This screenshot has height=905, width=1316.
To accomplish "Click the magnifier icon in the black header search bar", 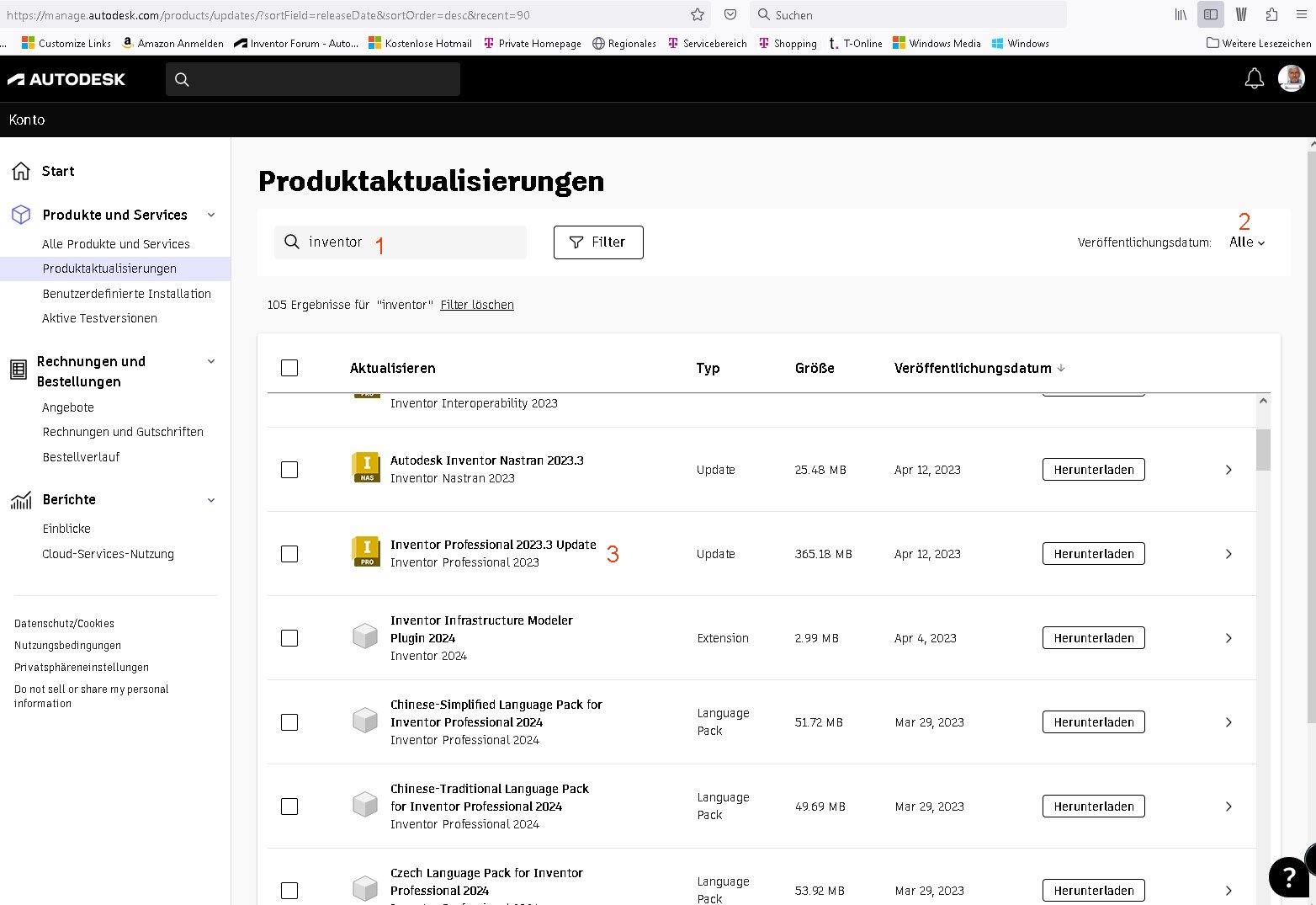I will point(182,79).
